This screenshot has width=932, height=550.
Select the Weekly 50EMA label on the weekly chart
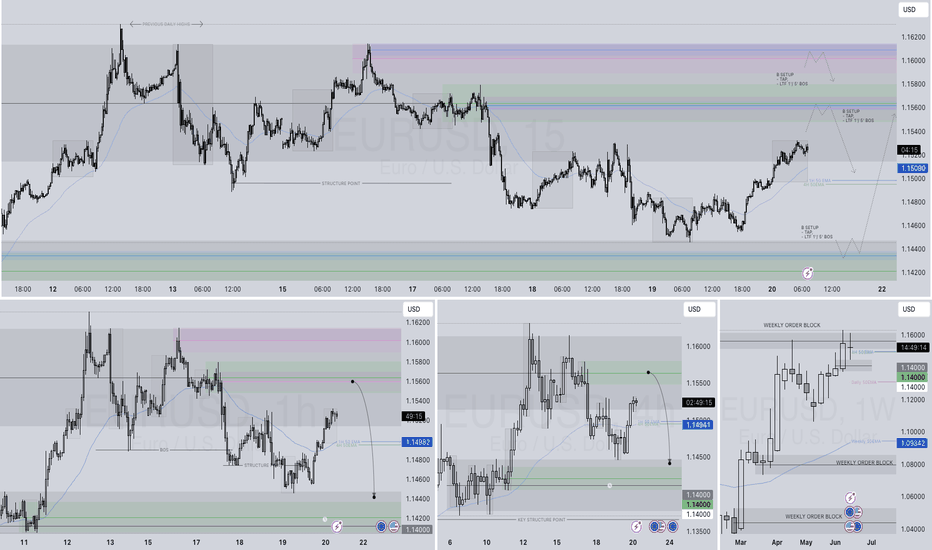tap(866, 441)
